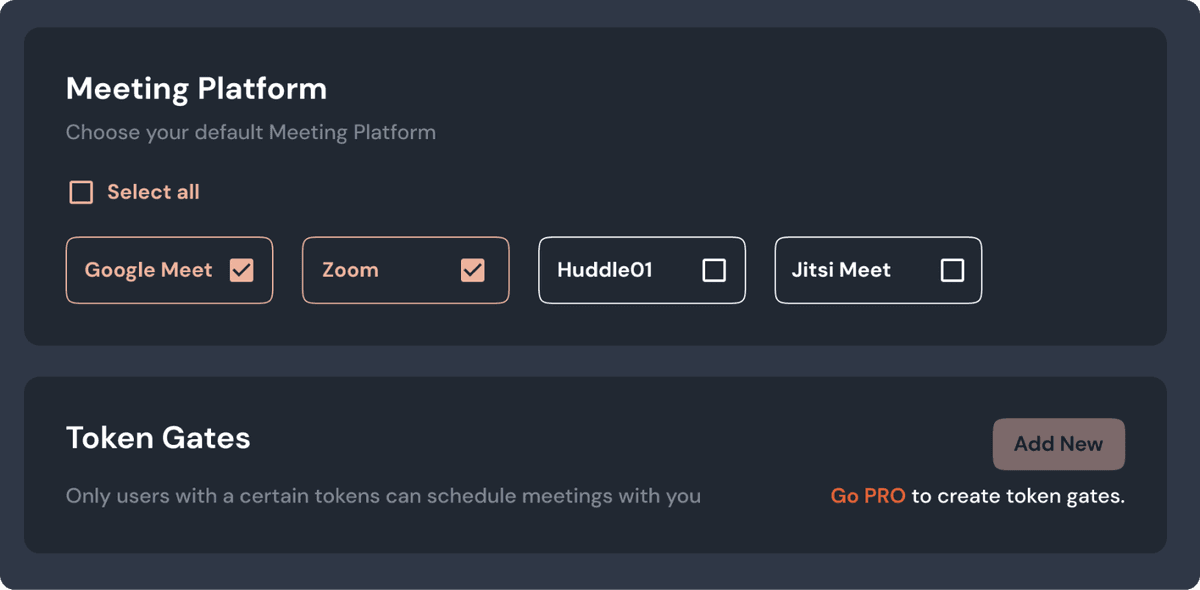Click the Token Gates heading
Image resolution: width=1200 pixels, height=590 pixels.
coord(158,438)
